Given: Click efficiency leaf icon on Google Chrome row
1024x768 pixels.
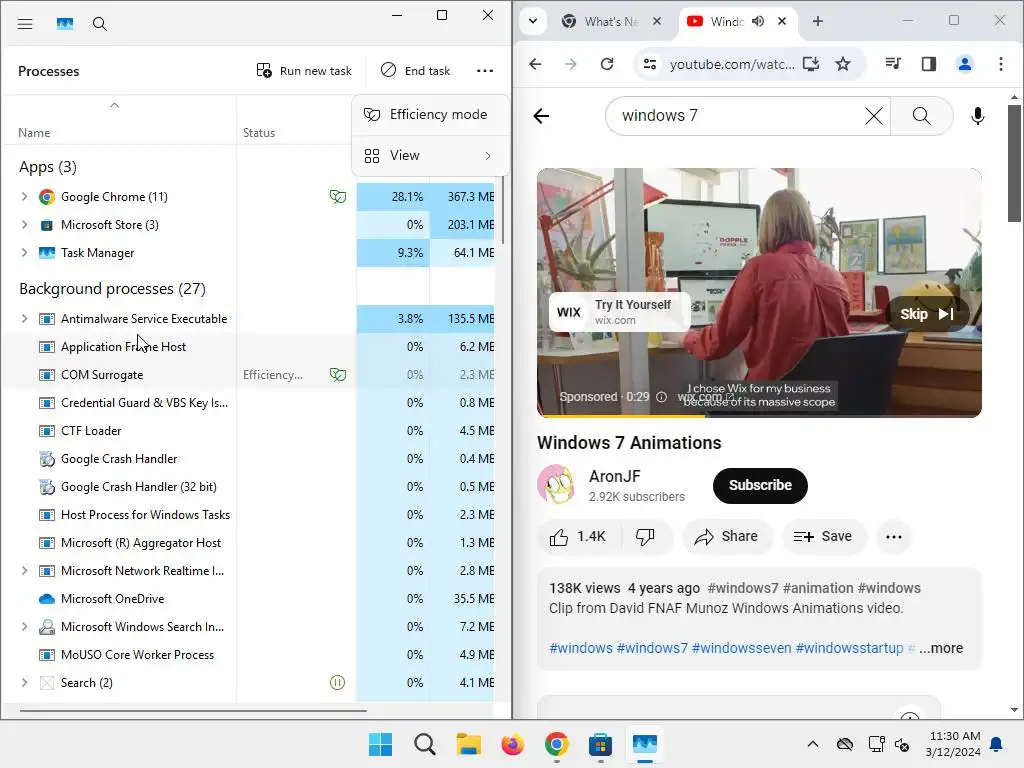Looking at the screenshot, I should 338,196.
